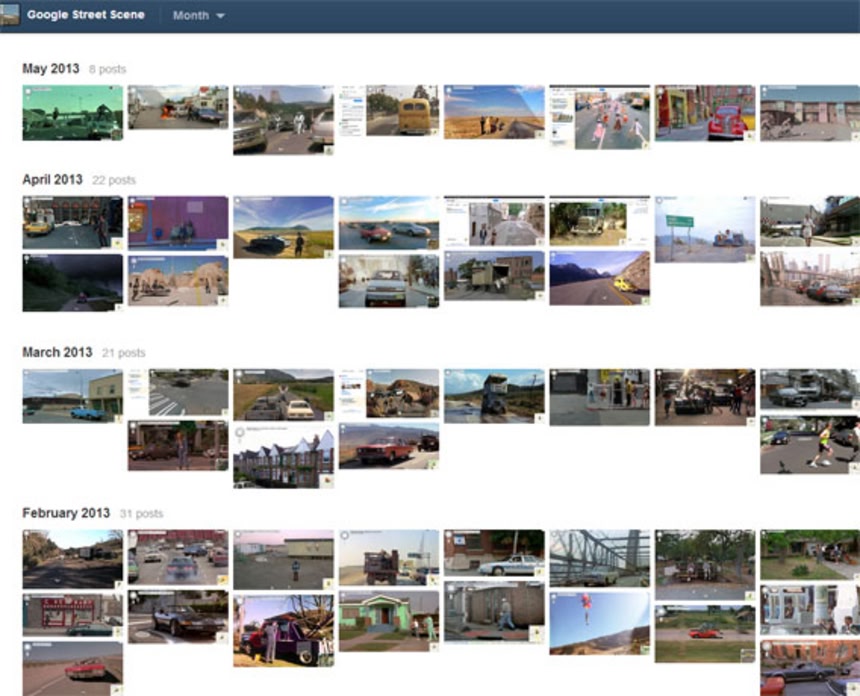
Task: Select the red pickup truck thumbnail in March
Action: (x=388, y=445)
